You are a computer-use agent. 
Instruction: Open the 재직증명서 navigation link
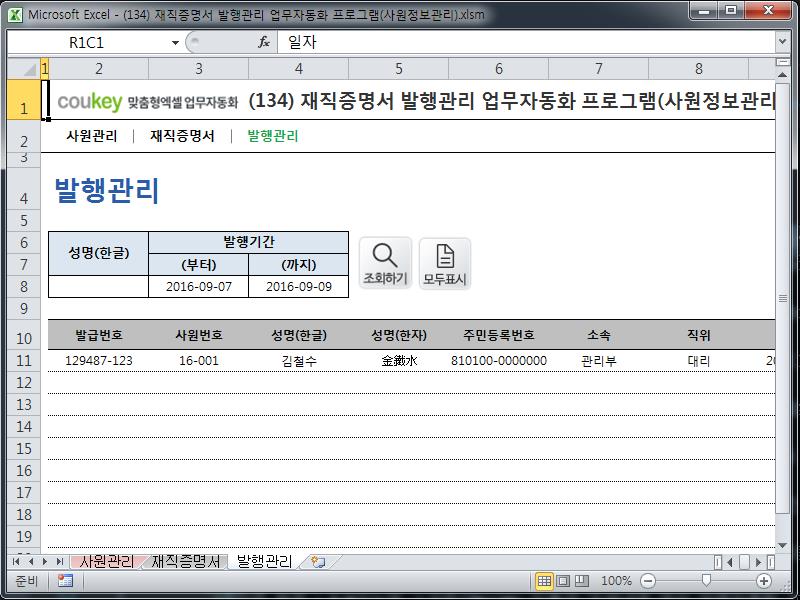tap(182, 136)
